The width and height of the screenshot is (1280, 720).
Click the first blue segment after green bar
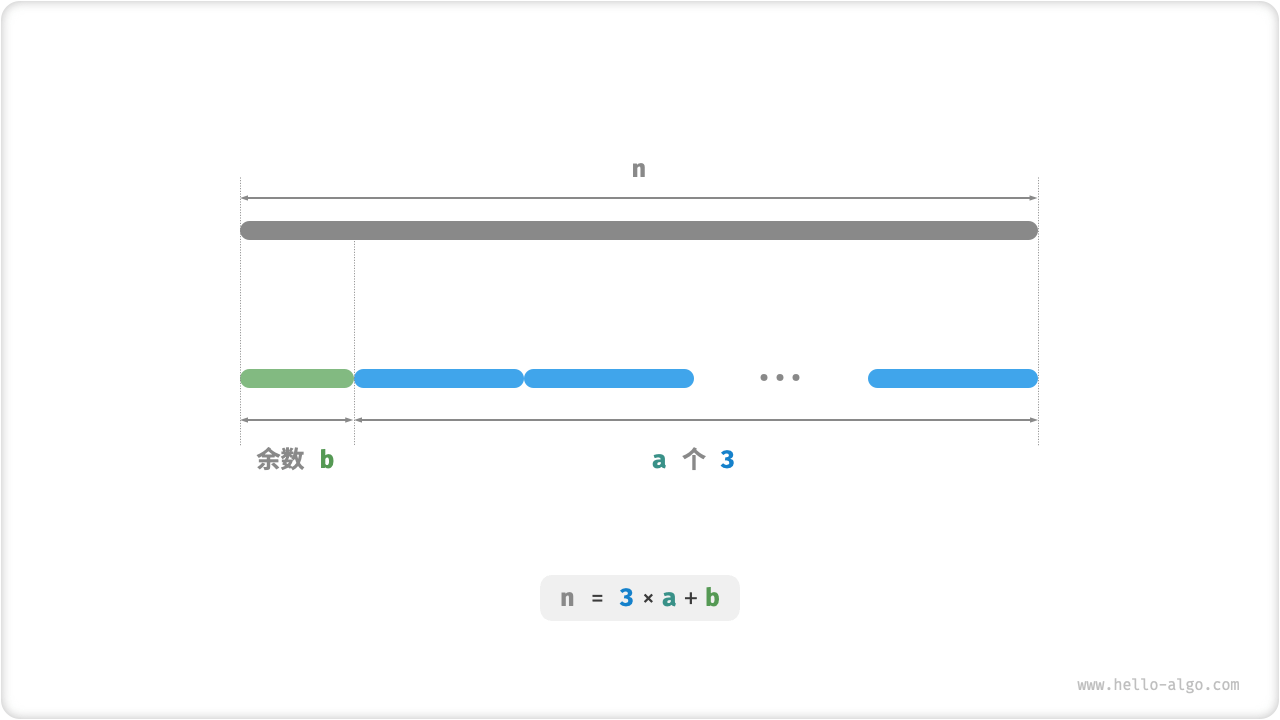pyautogui.click(x=439, y=378)
